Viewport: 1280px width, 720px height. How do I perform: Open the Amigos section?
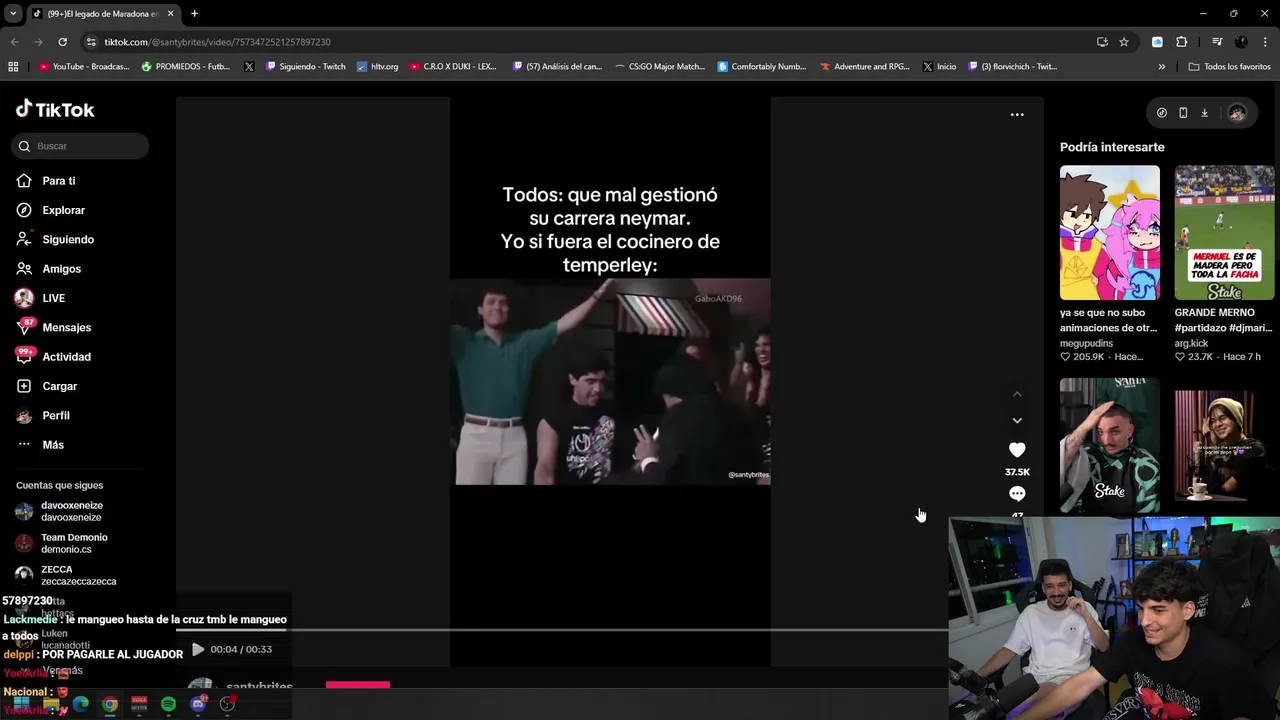[49, 269]
